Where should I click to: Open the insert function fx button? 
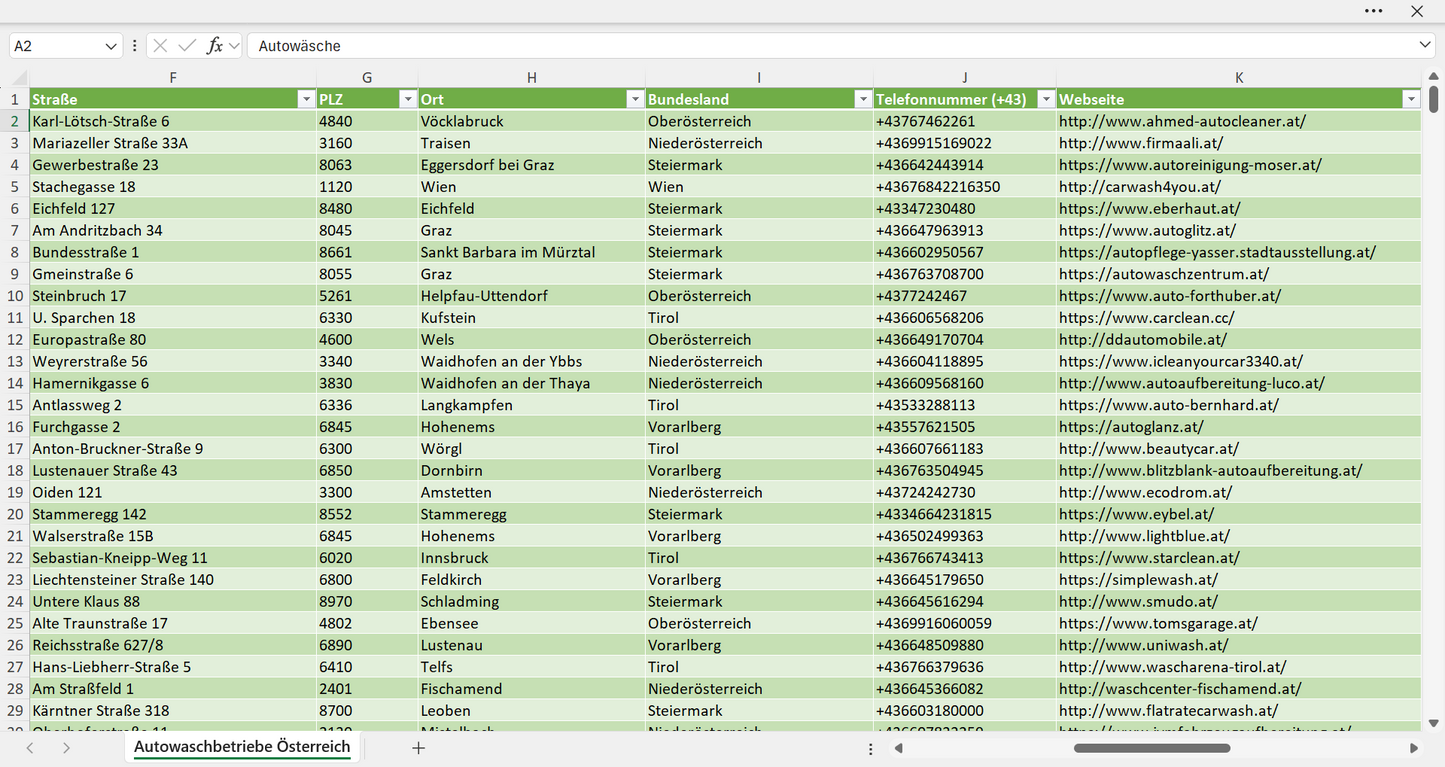(x=214, y=46)
